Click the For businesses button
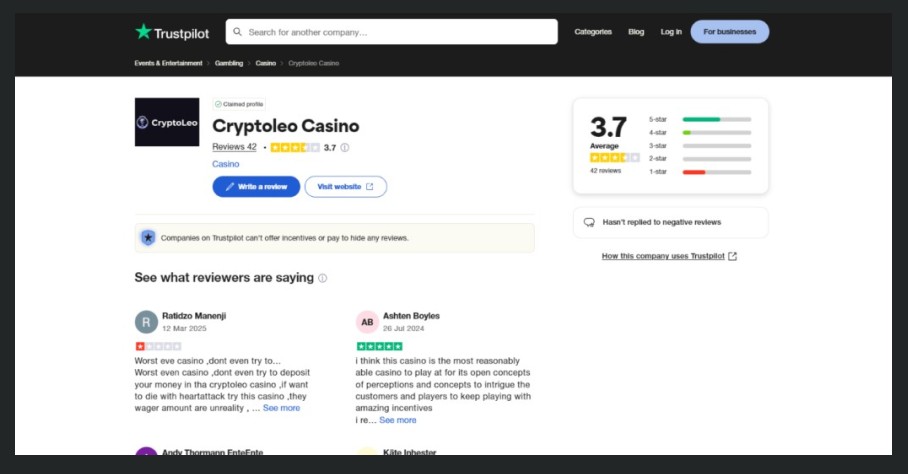The image size is (908, 474). point(729,32)
